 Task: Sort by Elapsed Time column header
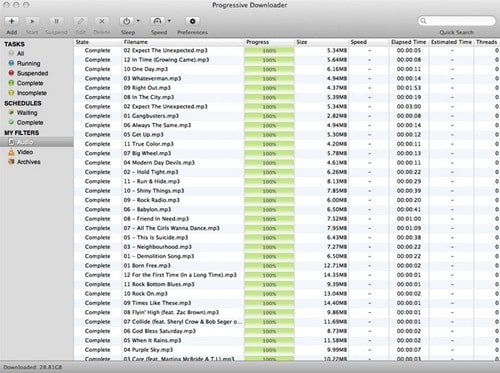[x=409, y=42]
